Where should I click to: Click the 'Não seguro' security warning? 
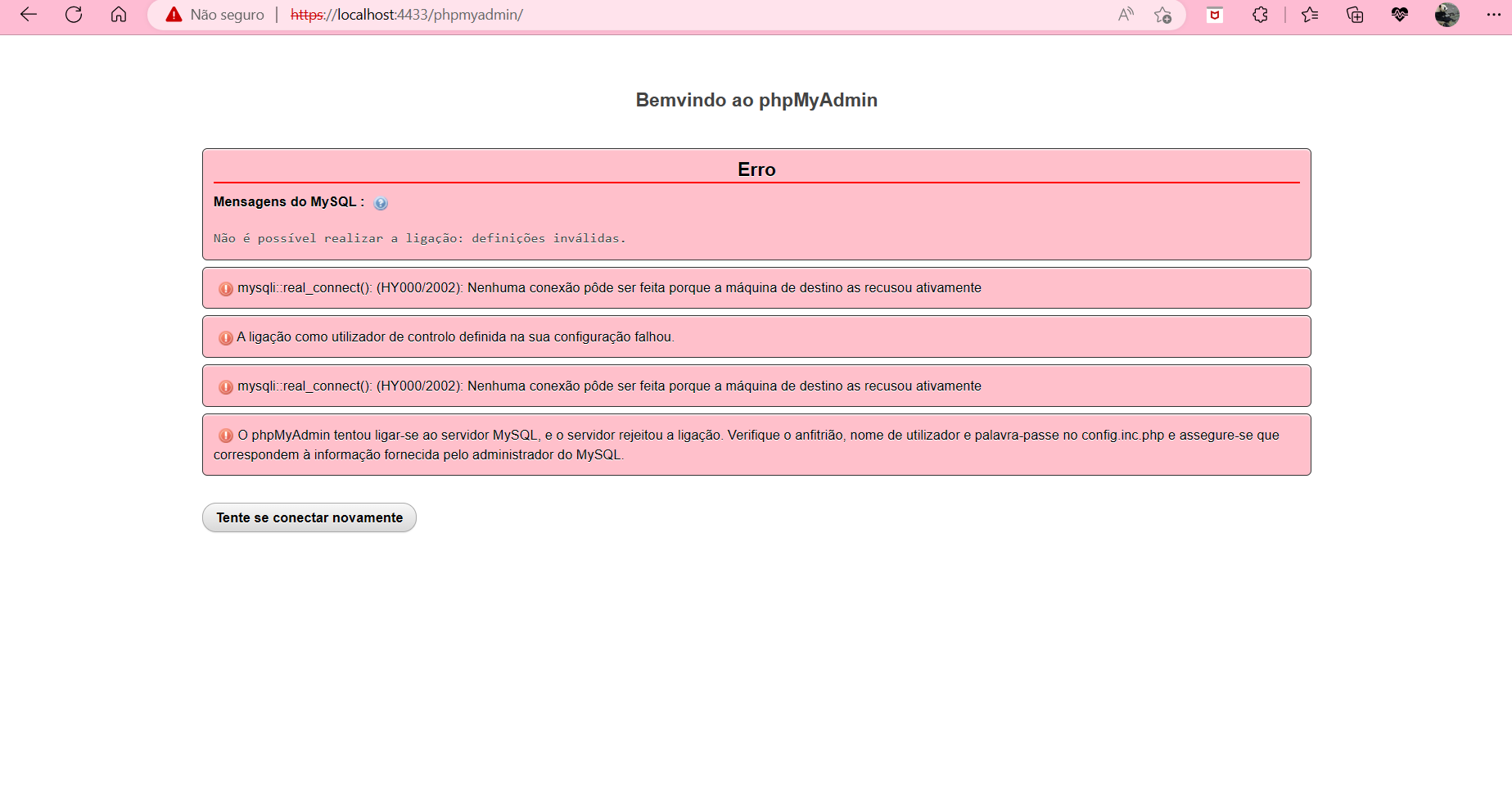[x=215, y=15]
